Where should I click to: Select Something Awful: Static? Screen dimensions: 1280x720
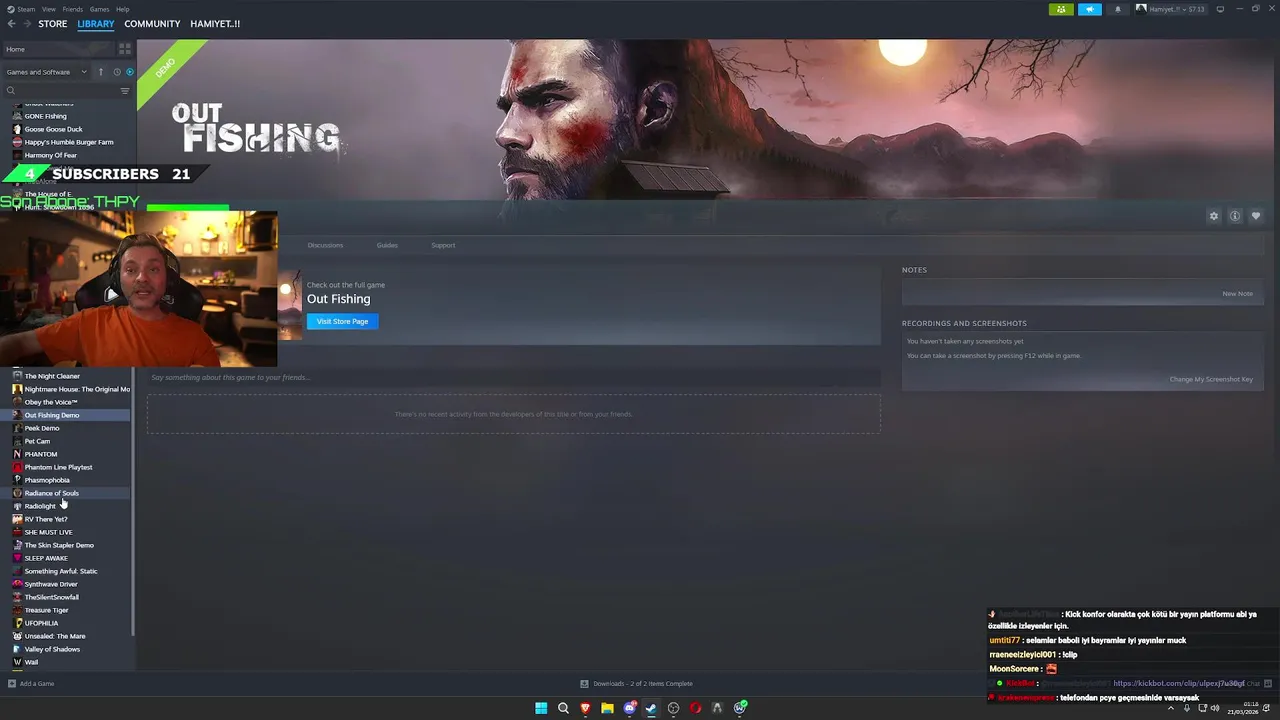coord(61,571)
